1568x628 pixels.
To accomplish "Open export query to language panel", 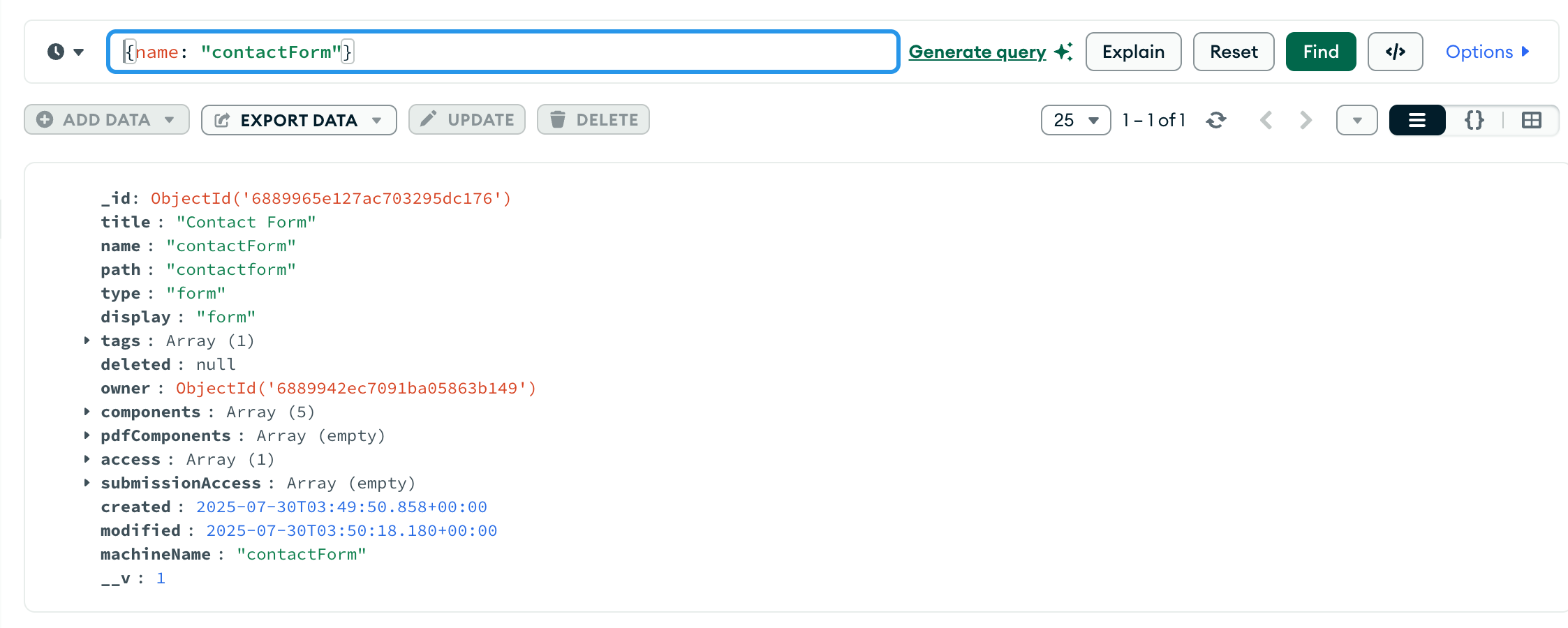I will click(1395, 51).
